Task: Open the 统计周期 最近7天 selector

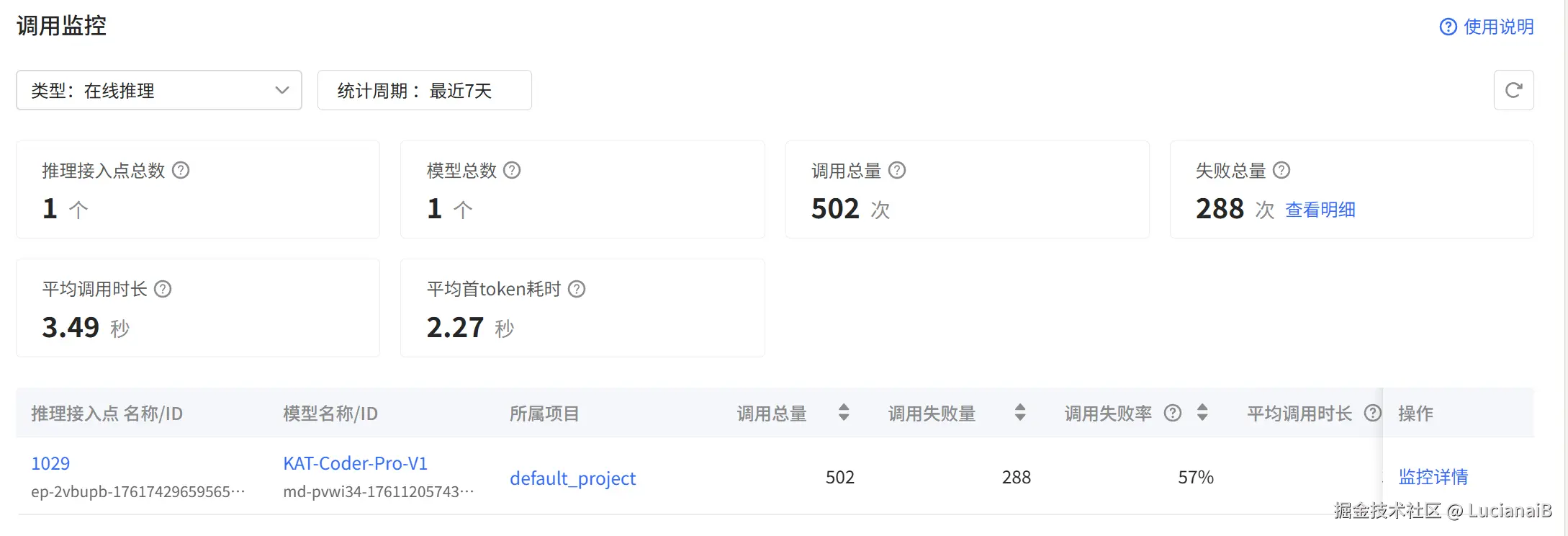Action: click(424, 90)
